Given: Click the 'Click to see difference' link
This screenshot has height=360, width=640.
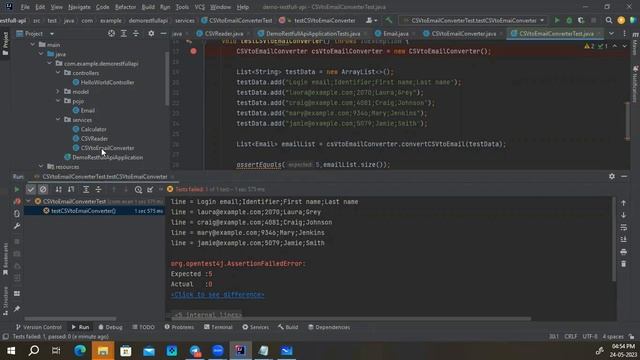Looking at the screenshot, I should pyautogui.click(x=218, y=295).
